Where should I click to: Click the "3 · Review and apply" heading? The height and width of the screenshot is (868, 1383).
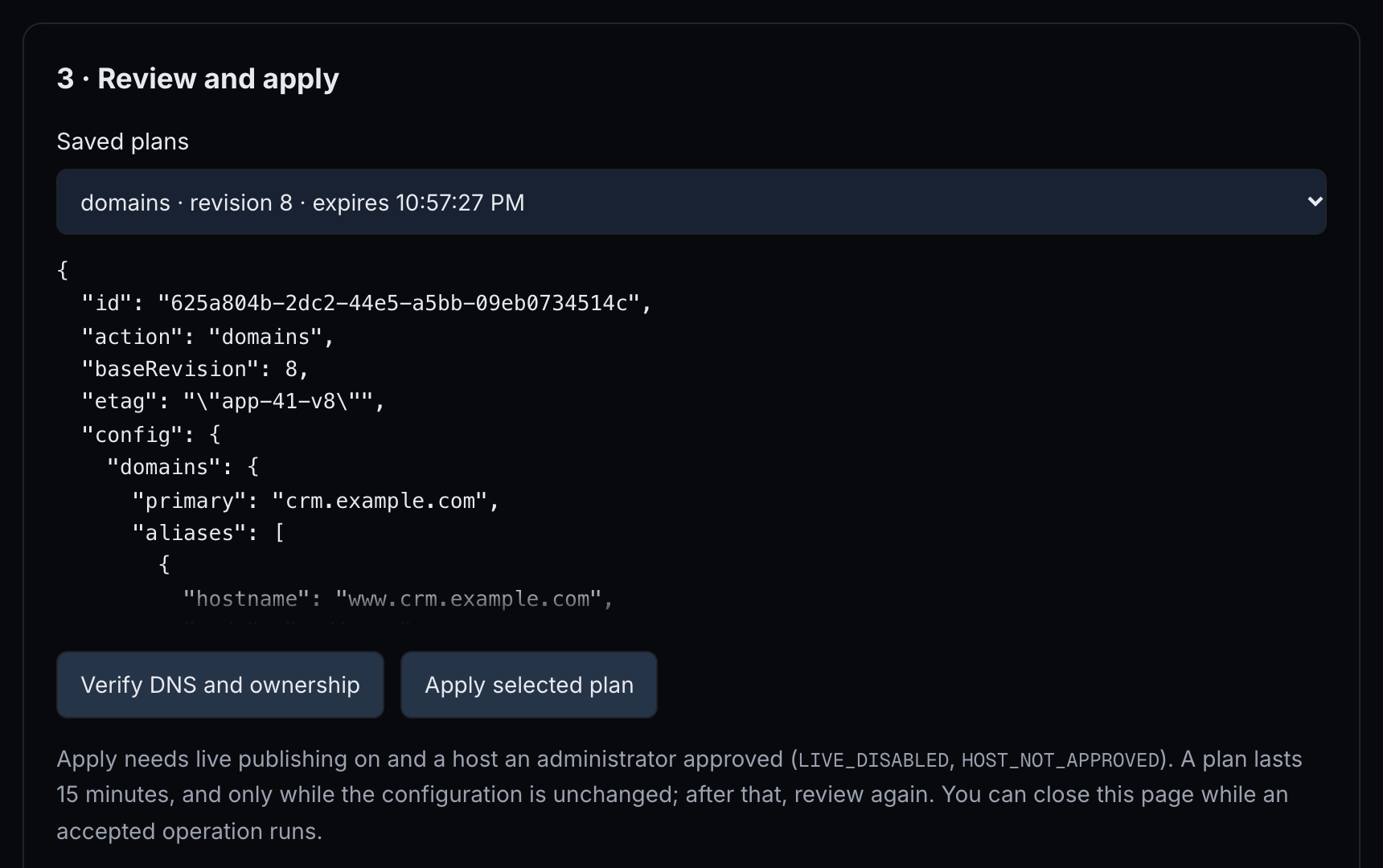198,79
